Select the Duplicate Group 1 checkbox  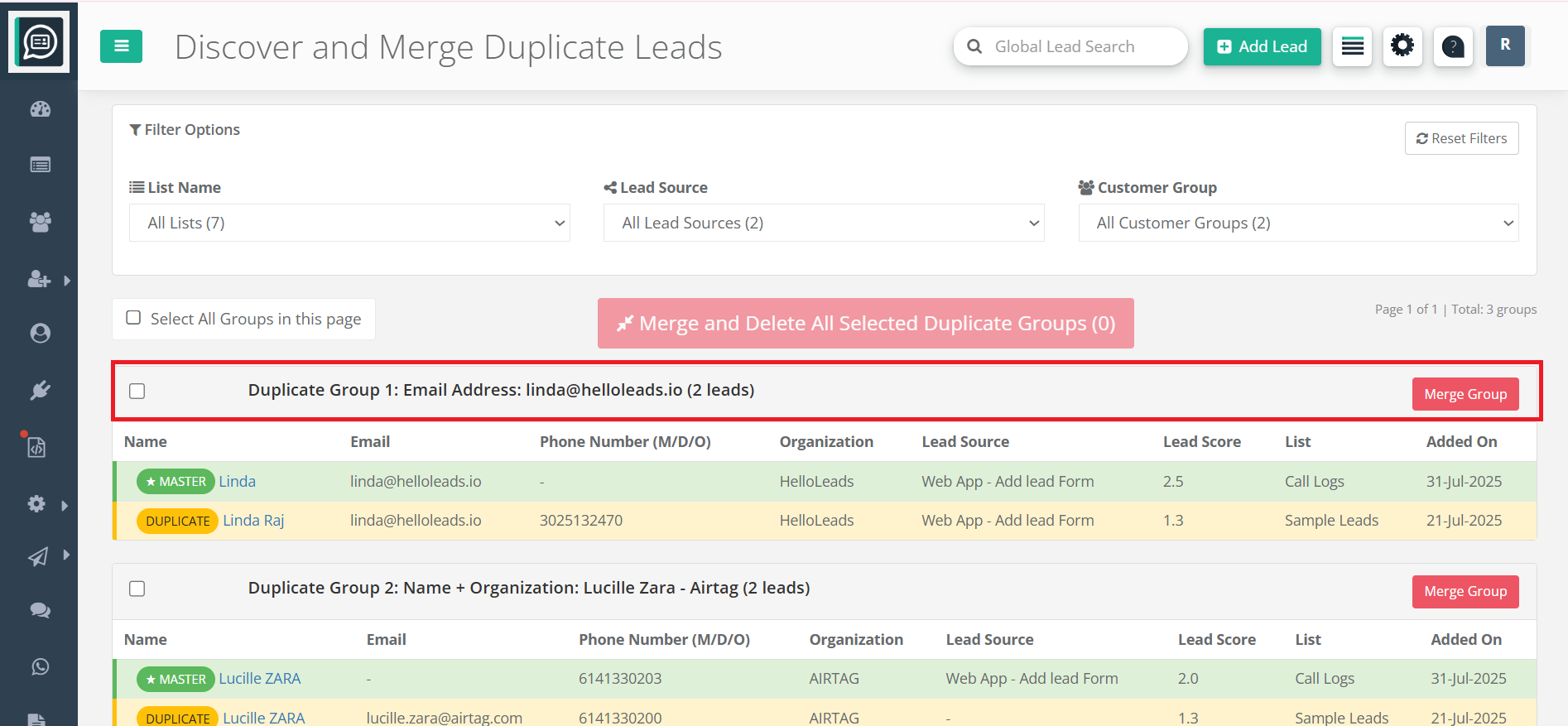tap(137, 391)
